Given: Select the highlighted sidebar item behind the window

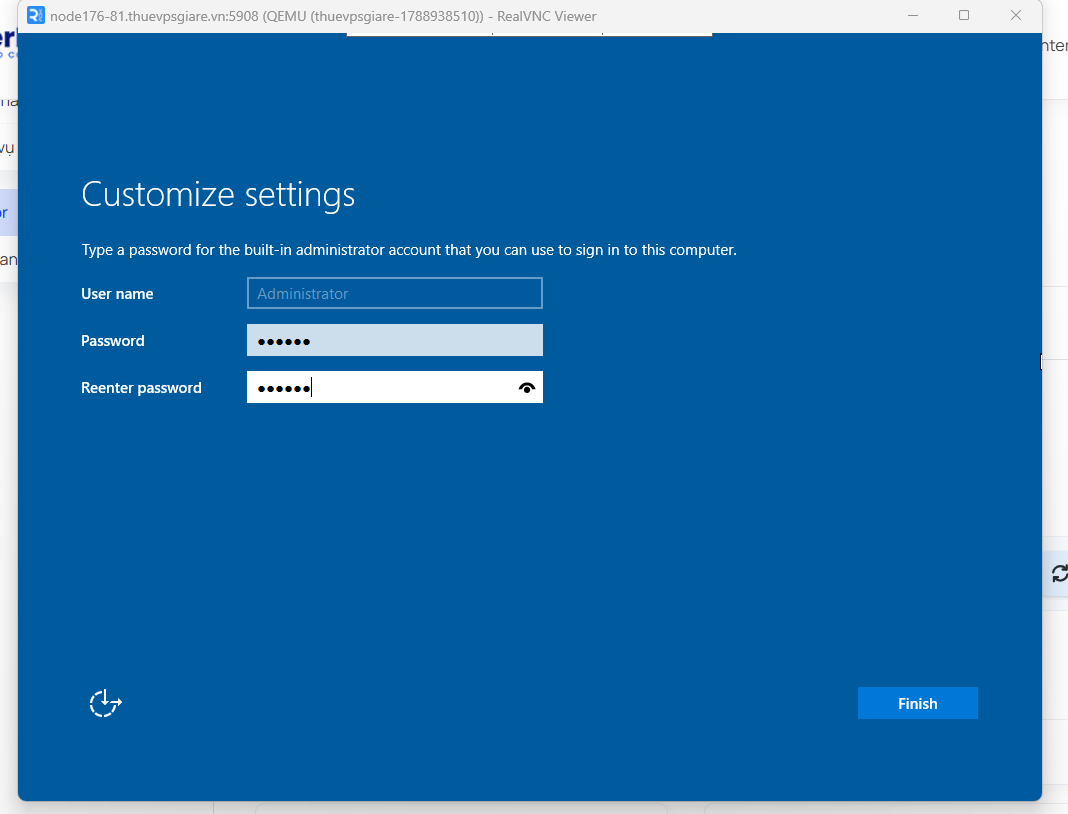Looking at the screenshot, I should click(x=9, y=213).
